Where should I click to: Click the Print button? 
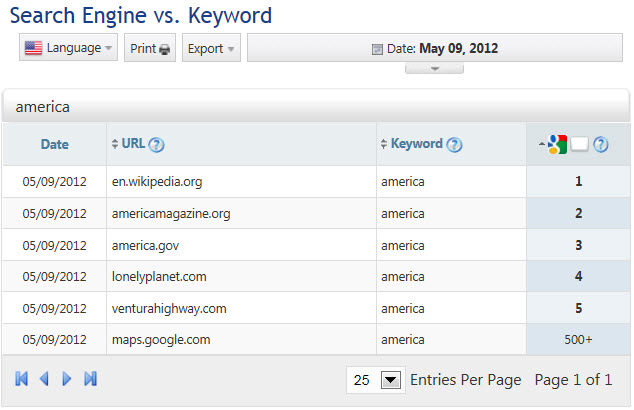(150, 48)
